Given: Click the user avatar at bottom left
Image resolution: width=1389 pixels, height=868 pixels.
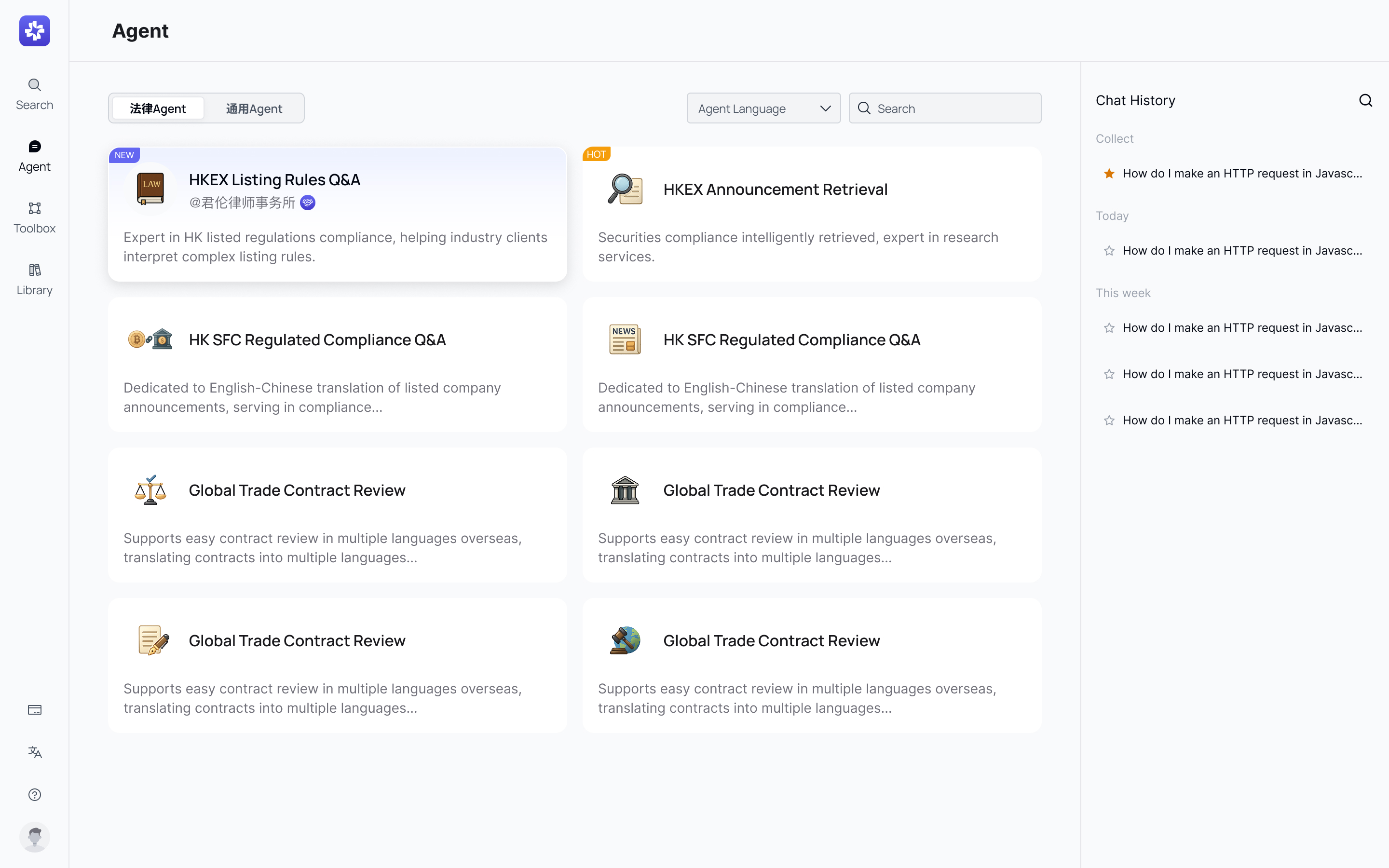Looking at the screenshot, I should click(34, 837).
